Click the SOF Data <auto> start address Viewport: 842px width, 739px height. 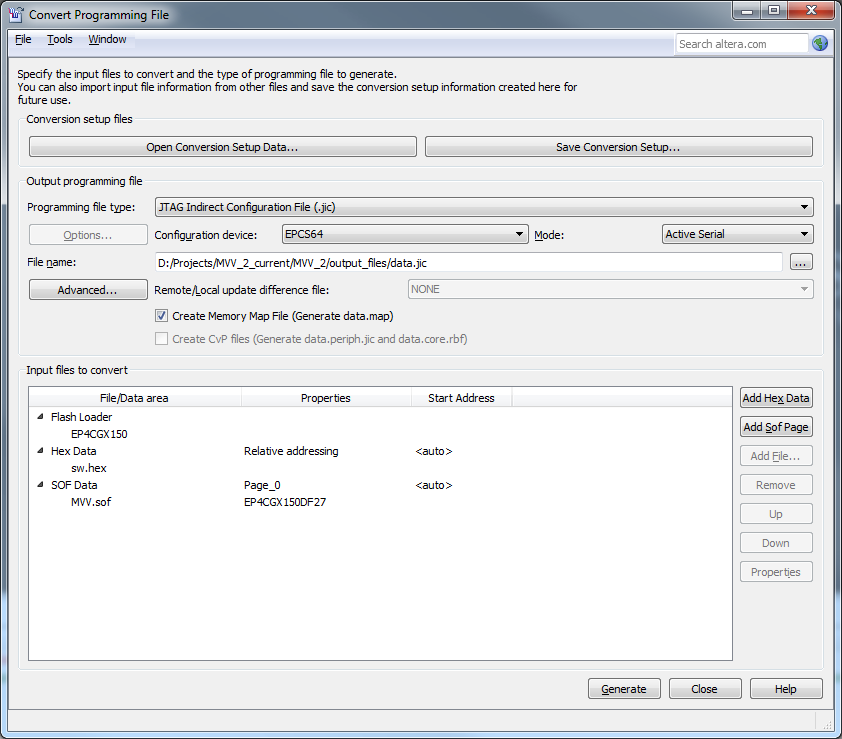434,486
